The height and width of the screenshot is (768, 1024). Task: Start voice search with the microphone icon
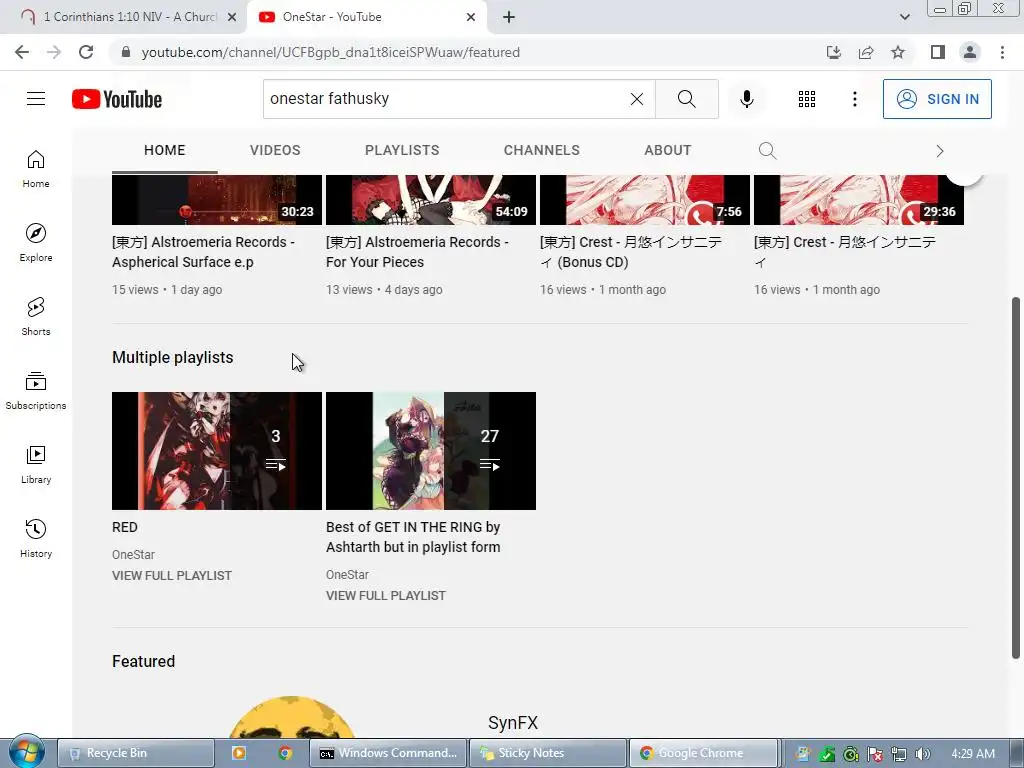747,99
